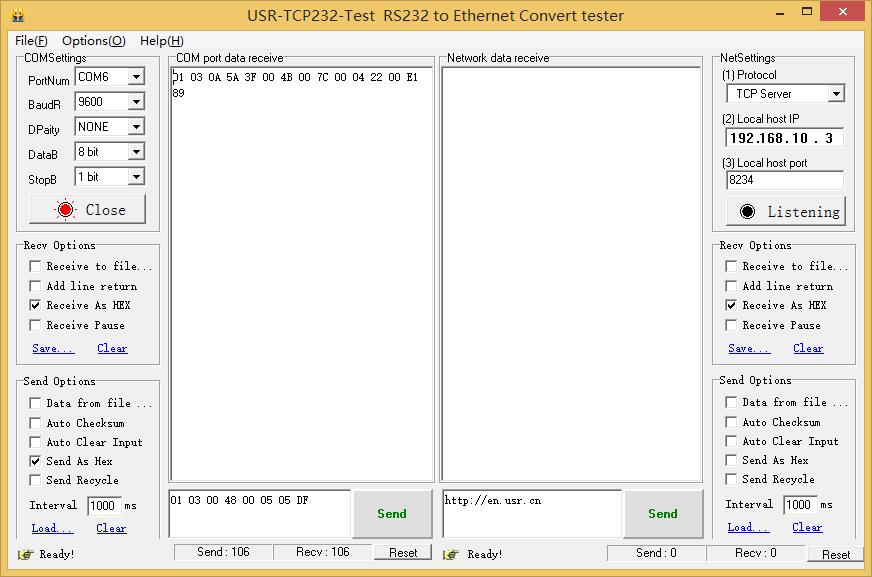Click the network send text input box

click(x=532, y=513)
